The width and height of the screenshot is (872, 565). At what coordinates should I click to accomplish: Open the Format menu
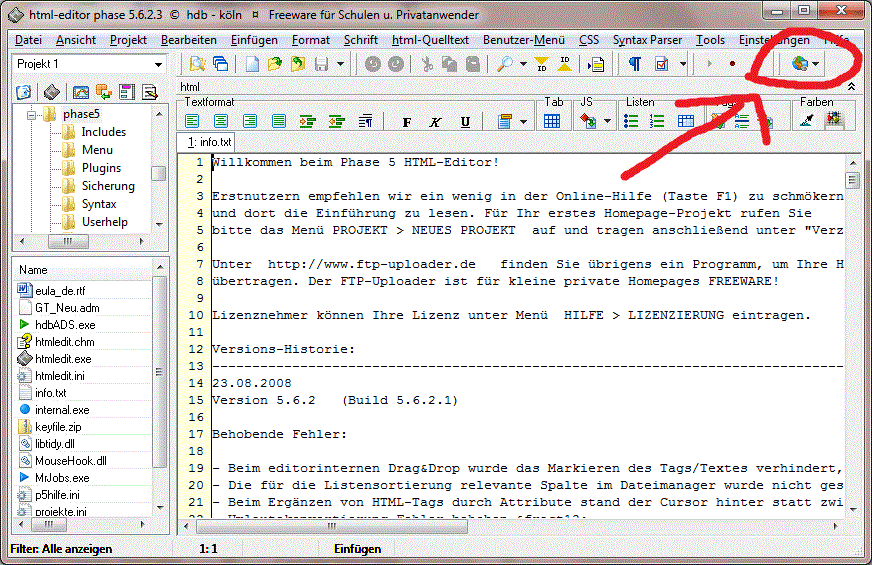[311, 40]
